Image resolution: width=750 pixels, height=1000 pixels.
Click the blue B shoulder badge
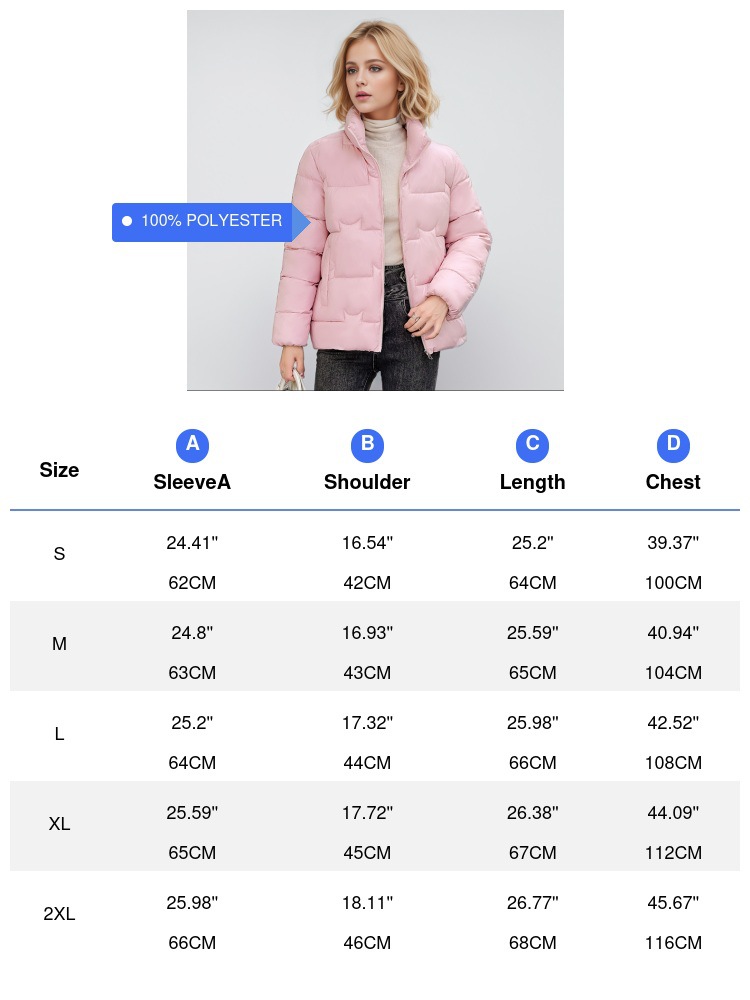pyautogui.click(x=367, y=445)
